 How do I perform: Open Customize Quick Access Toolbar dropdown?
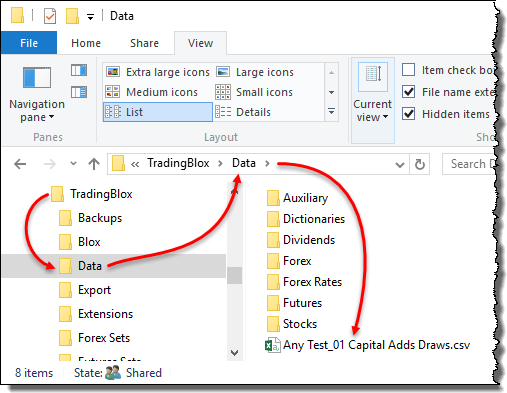pyautogui.click(x=90, y=17)
